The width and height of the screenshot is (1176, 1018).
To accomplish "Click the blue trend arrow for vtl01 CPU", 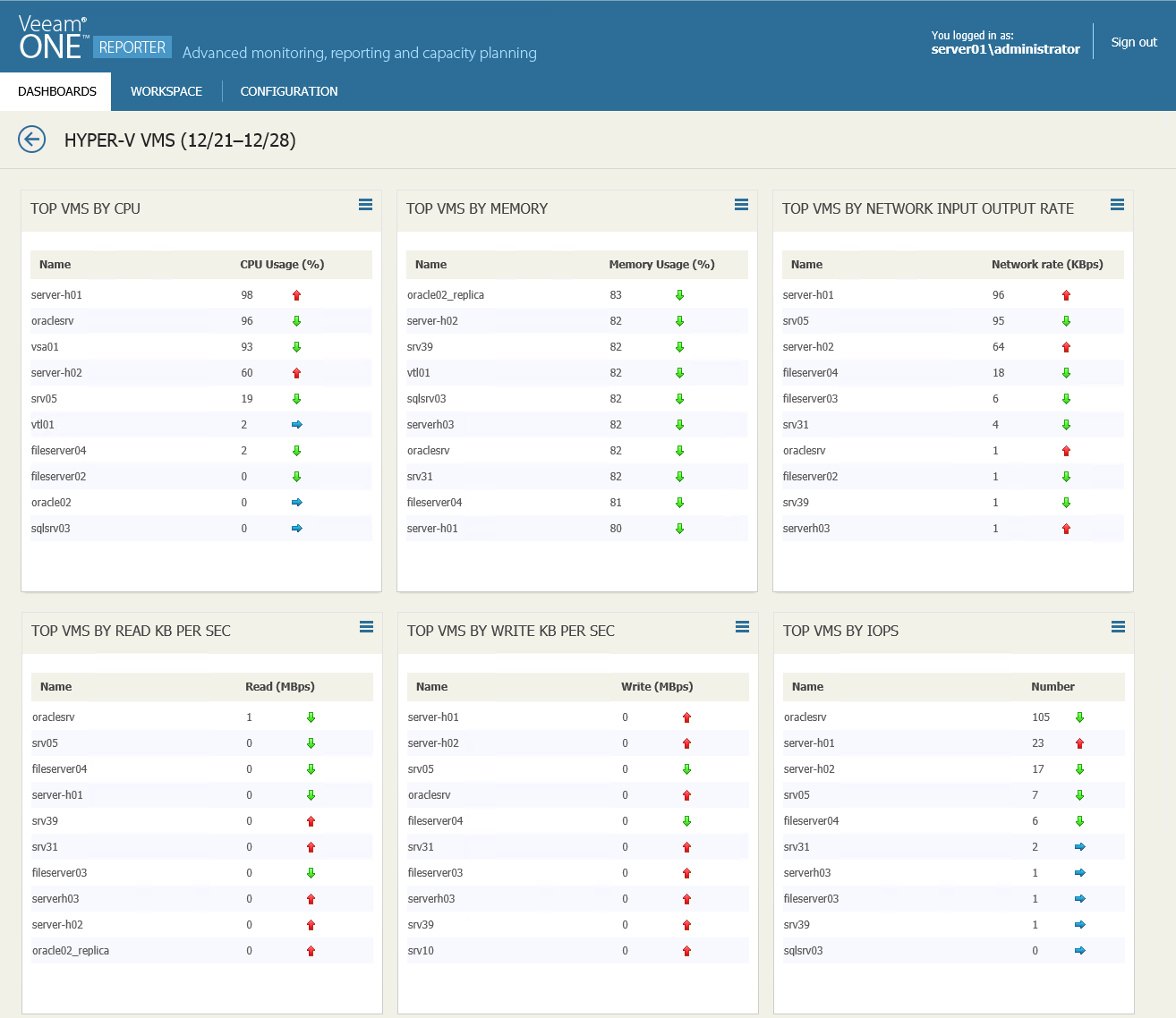I will click(297, 425).
